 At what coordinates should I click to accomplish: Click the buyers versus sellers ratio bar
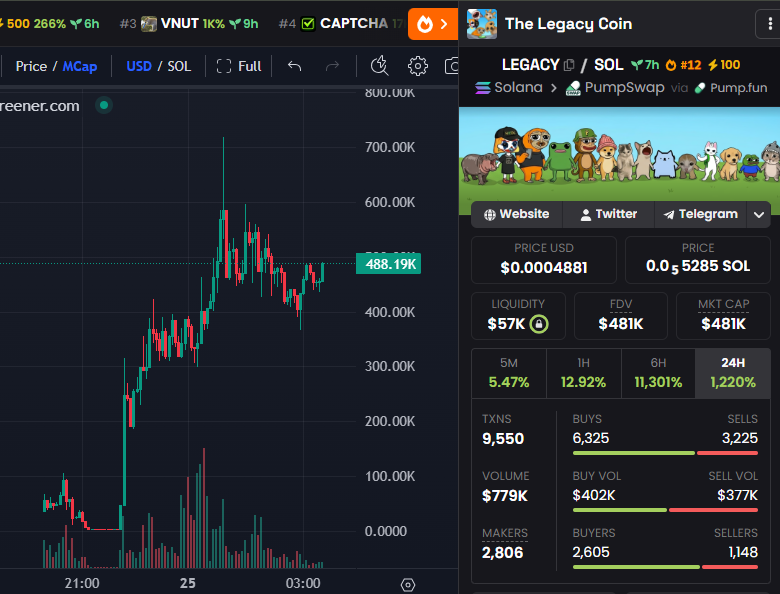point(665,567)
